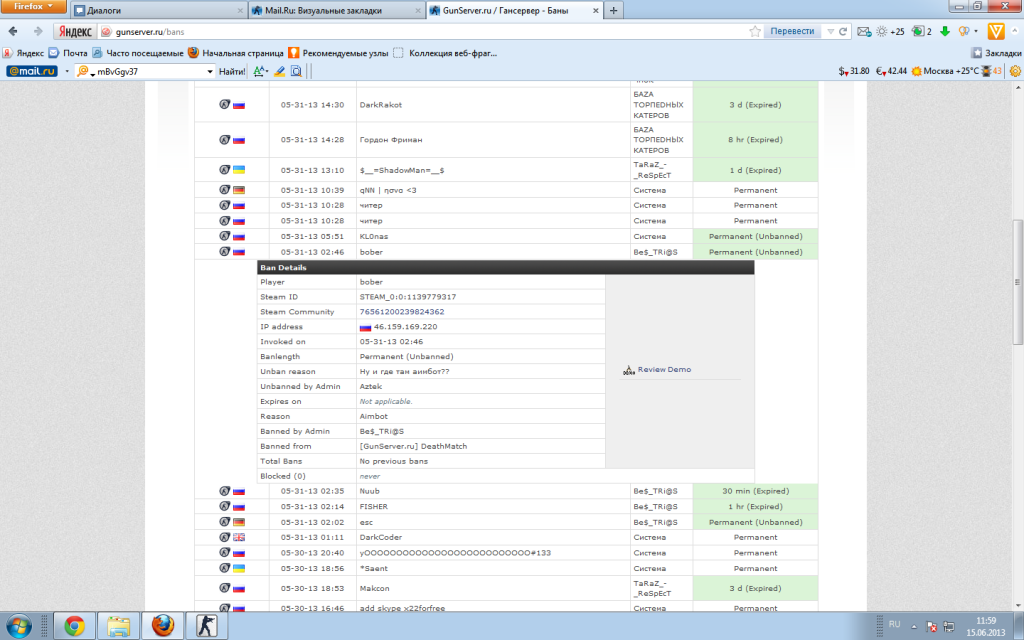Open the Mail.ru toolbar settings gear
The height and width of the screenshot is (640, 1024).
[x=1014, y=71]
